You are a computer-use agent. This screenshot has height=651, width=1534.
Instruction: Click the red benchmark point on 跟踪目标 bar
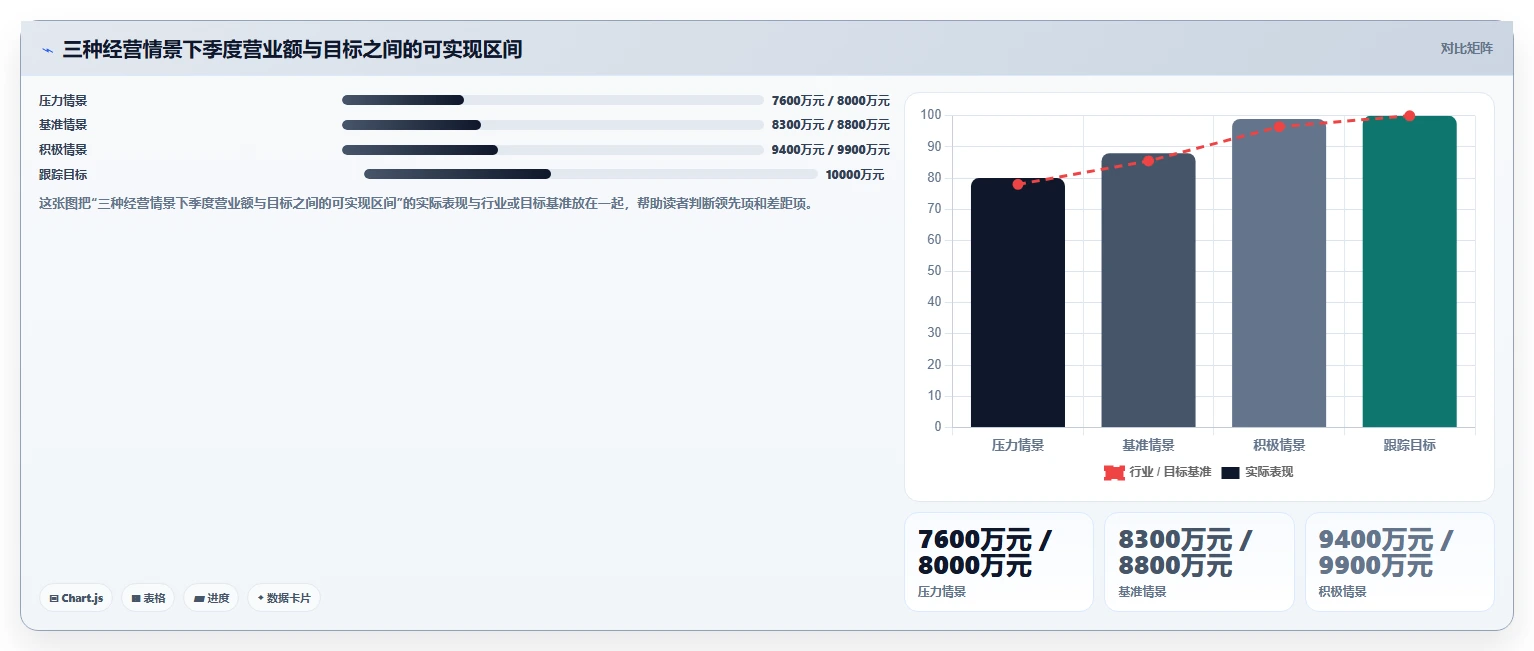[x=1409, y=116]
